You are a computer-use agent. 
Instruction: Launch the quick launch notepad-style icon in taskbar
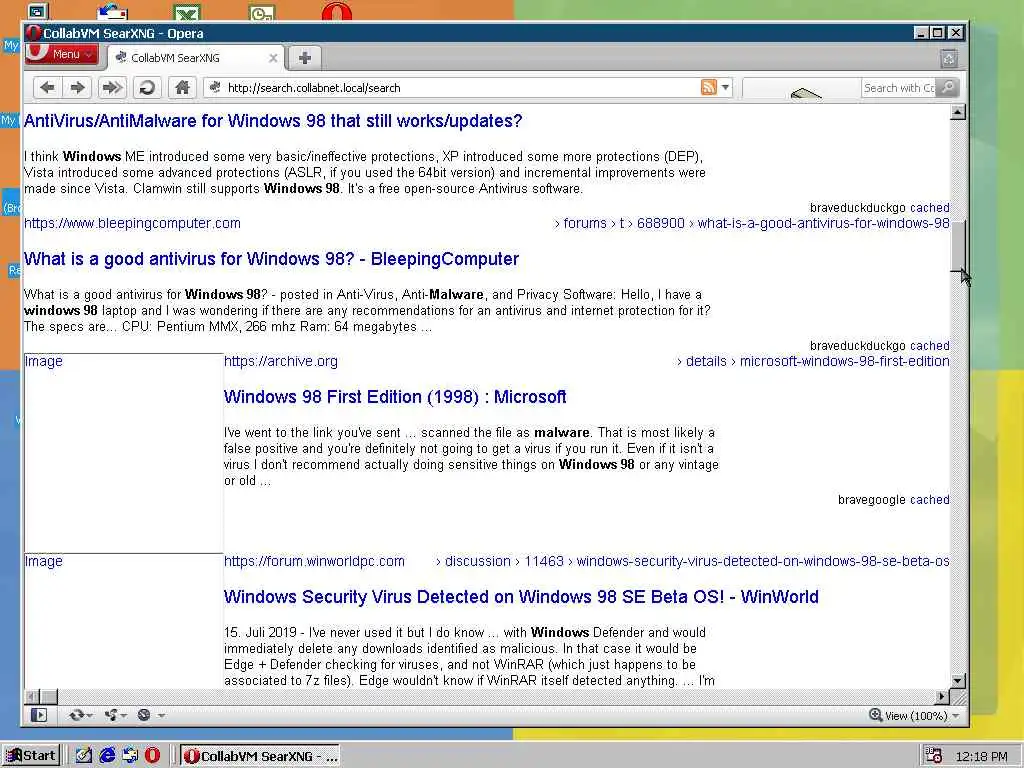[x=84, y=756]
